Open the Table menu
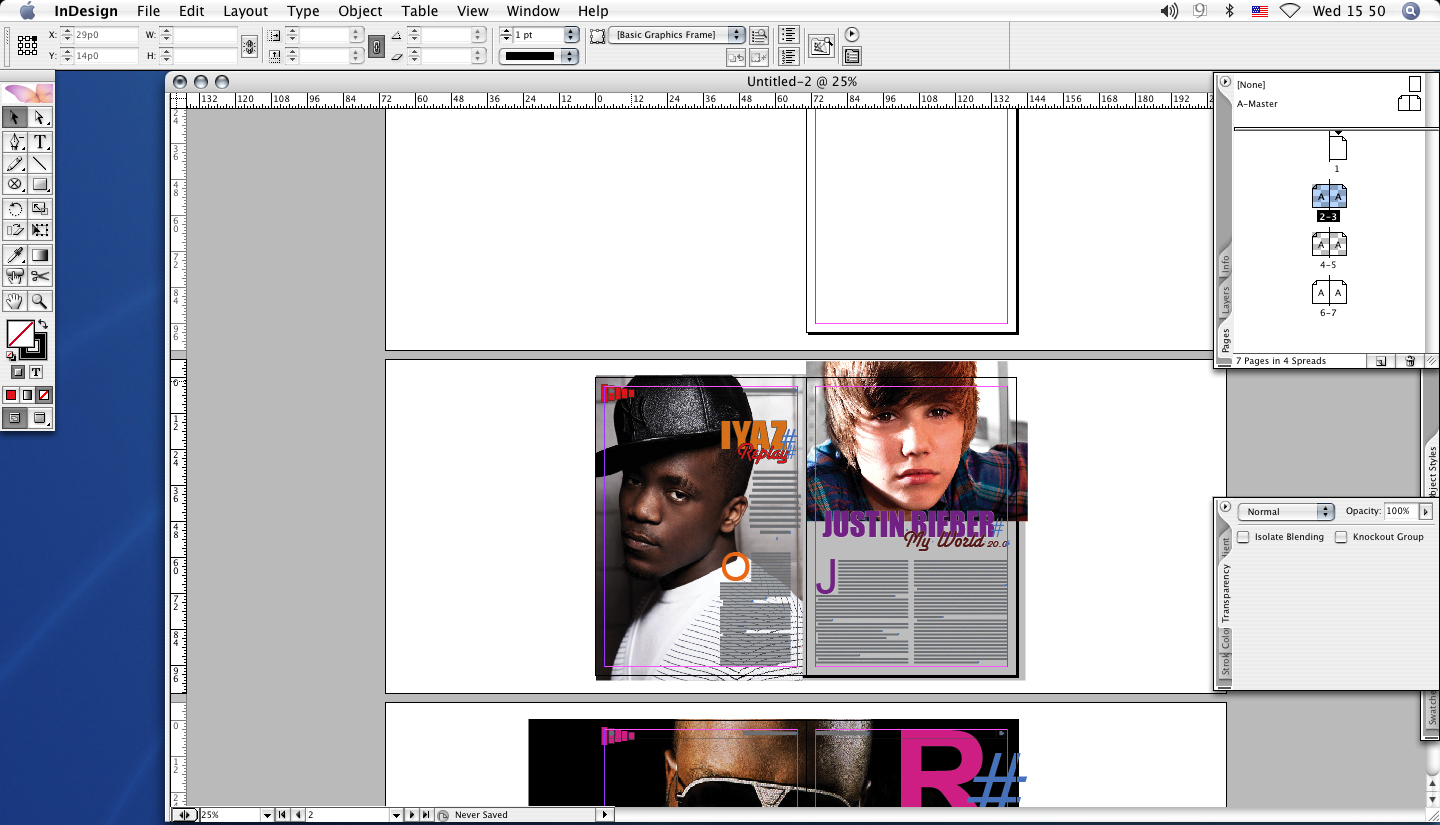1440x825 pixels. 420,11
